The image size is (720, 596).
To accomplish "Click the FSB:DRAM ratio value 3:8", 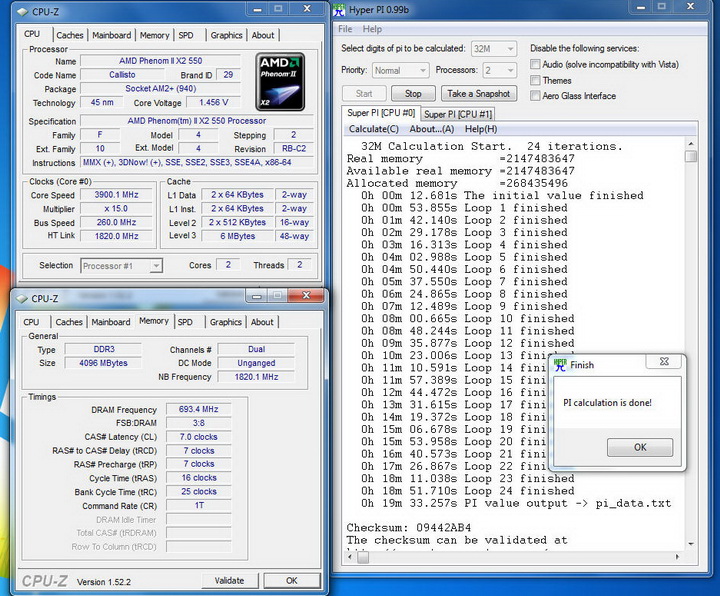I will point(198,423).
